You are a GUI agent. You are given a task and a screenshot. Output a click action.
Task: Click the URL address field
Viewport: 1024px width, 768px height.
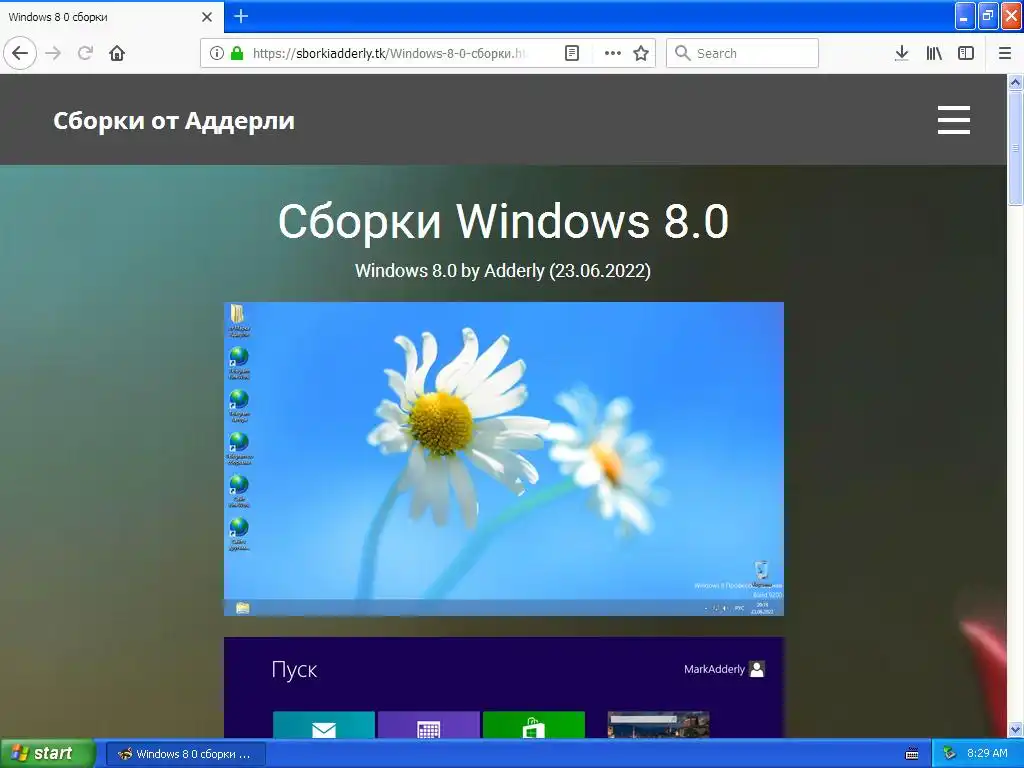pyautogui.click(x=389, y=53)
